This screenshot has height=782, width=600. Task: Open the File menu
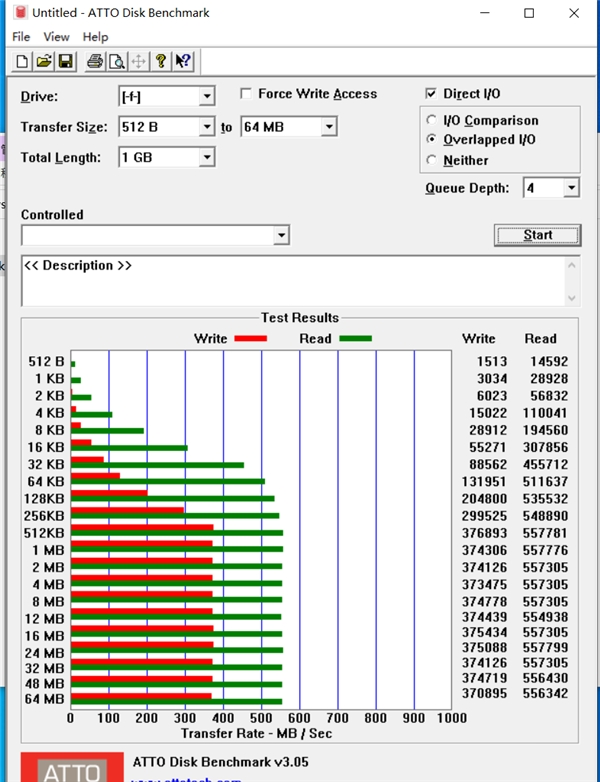[21, 37]
